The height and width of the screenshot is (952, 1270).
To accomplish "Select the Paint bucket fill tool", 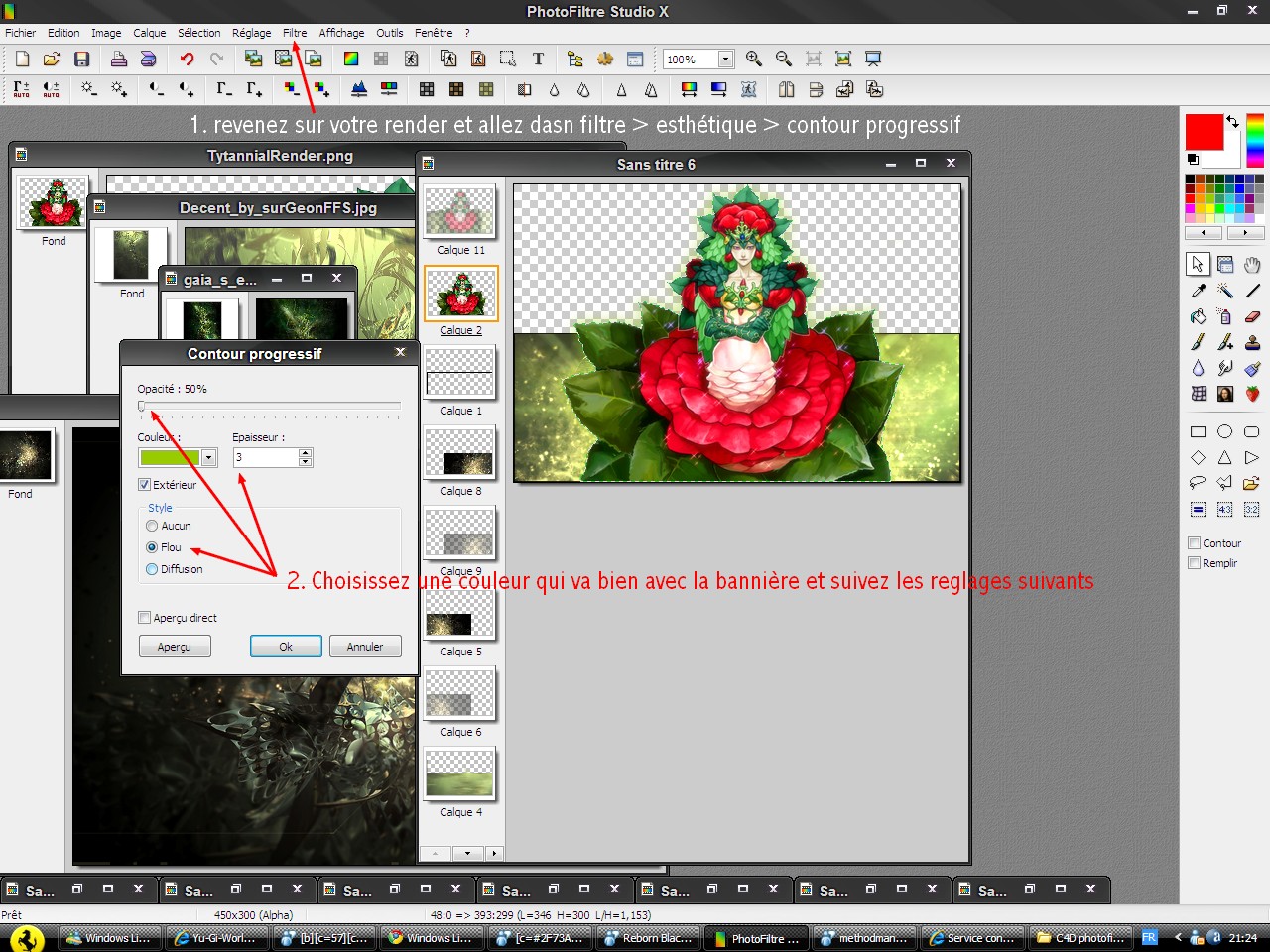I will tap(1198, 316).
